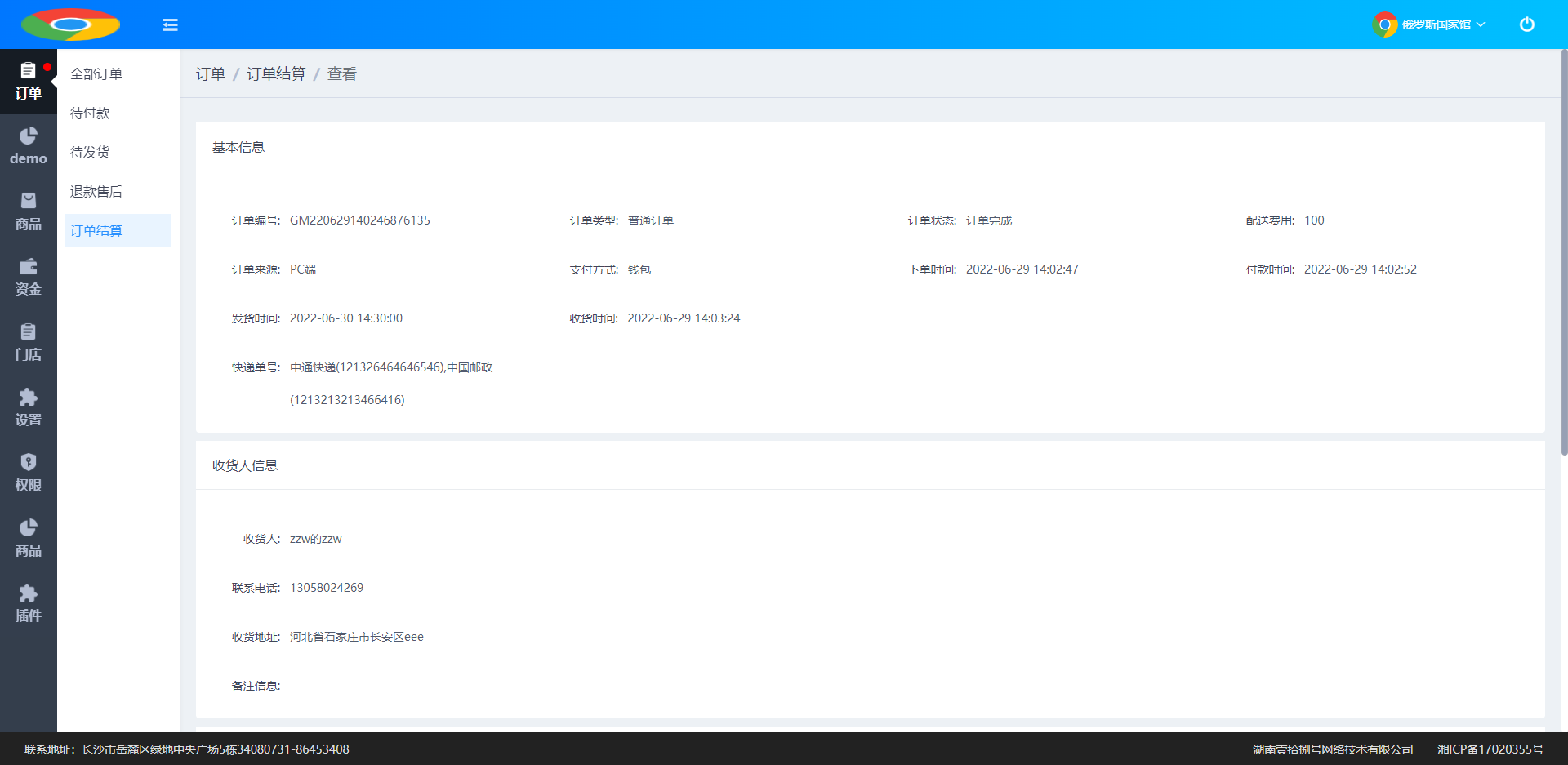Select the 待发货 submenu item

click(x=118, y=152)
